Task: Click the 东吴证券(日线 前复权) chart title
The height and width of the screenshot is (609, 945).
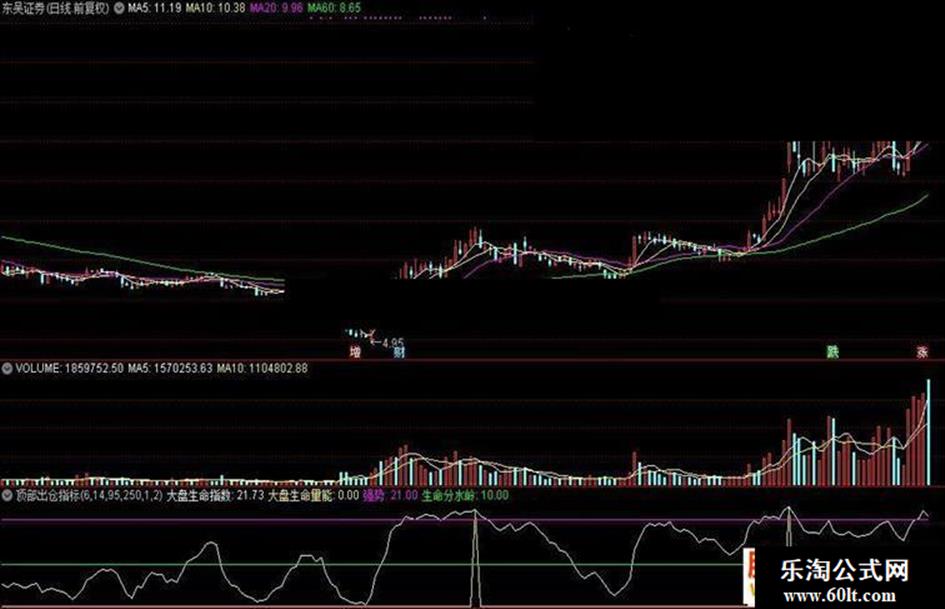Action: pyautogui.click(x=56, y=8)
